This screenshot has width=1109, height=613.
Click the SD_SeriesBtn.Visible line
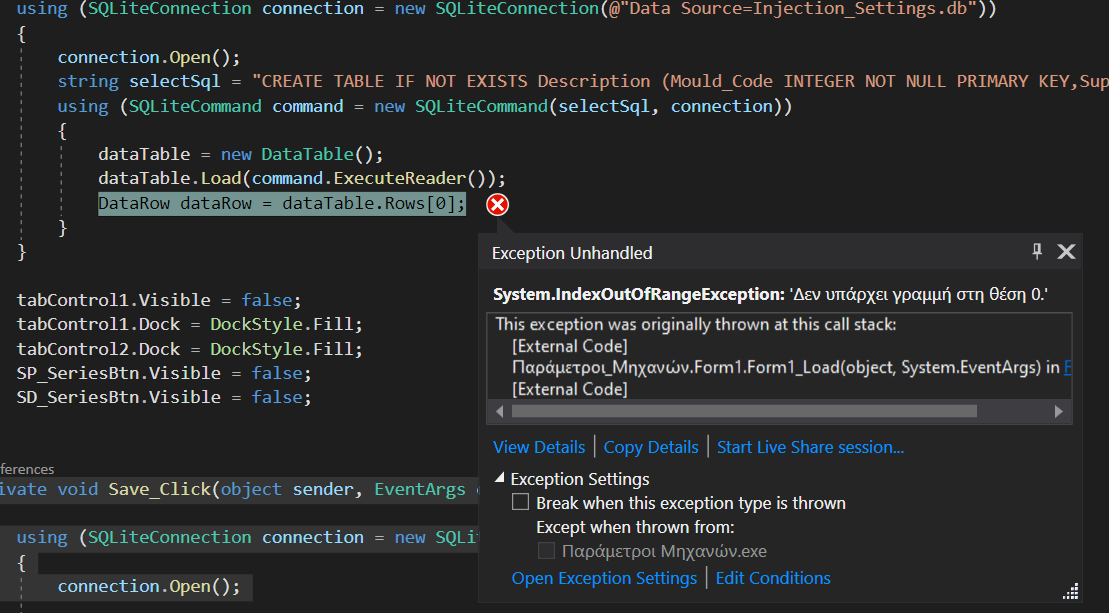pyautogui.click(x=163, y=397)
